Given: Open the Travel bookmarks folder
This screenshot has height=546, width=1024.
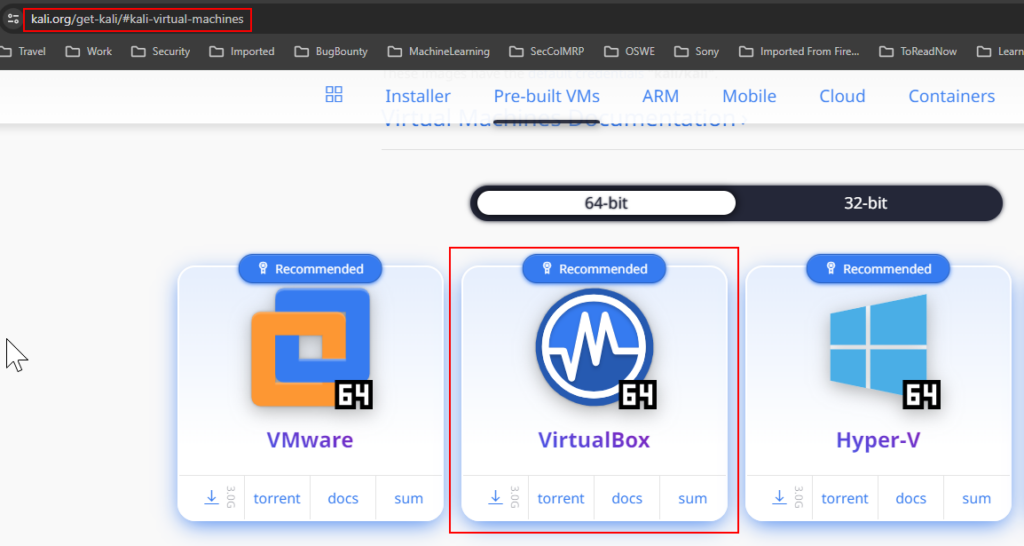Looking at the screenshot, I should [24, 51].
